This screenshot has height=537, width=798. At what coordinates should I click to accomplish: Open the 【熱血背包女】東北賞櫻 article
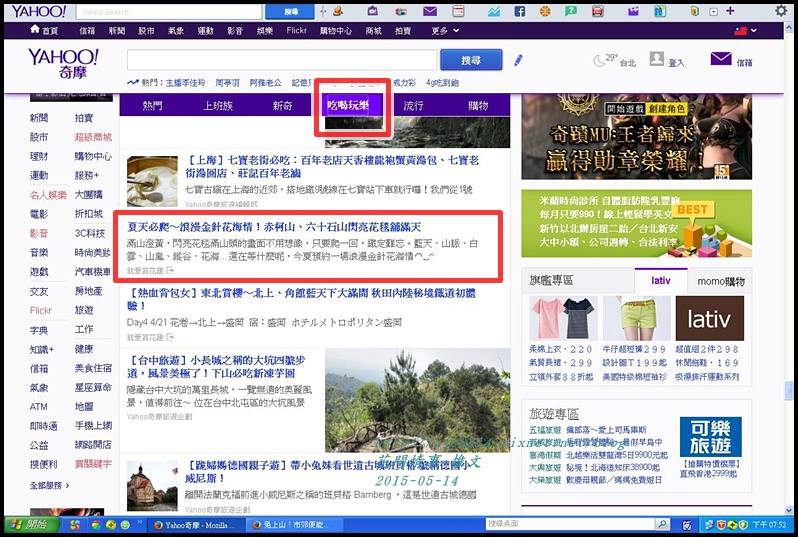pos(301,299)
